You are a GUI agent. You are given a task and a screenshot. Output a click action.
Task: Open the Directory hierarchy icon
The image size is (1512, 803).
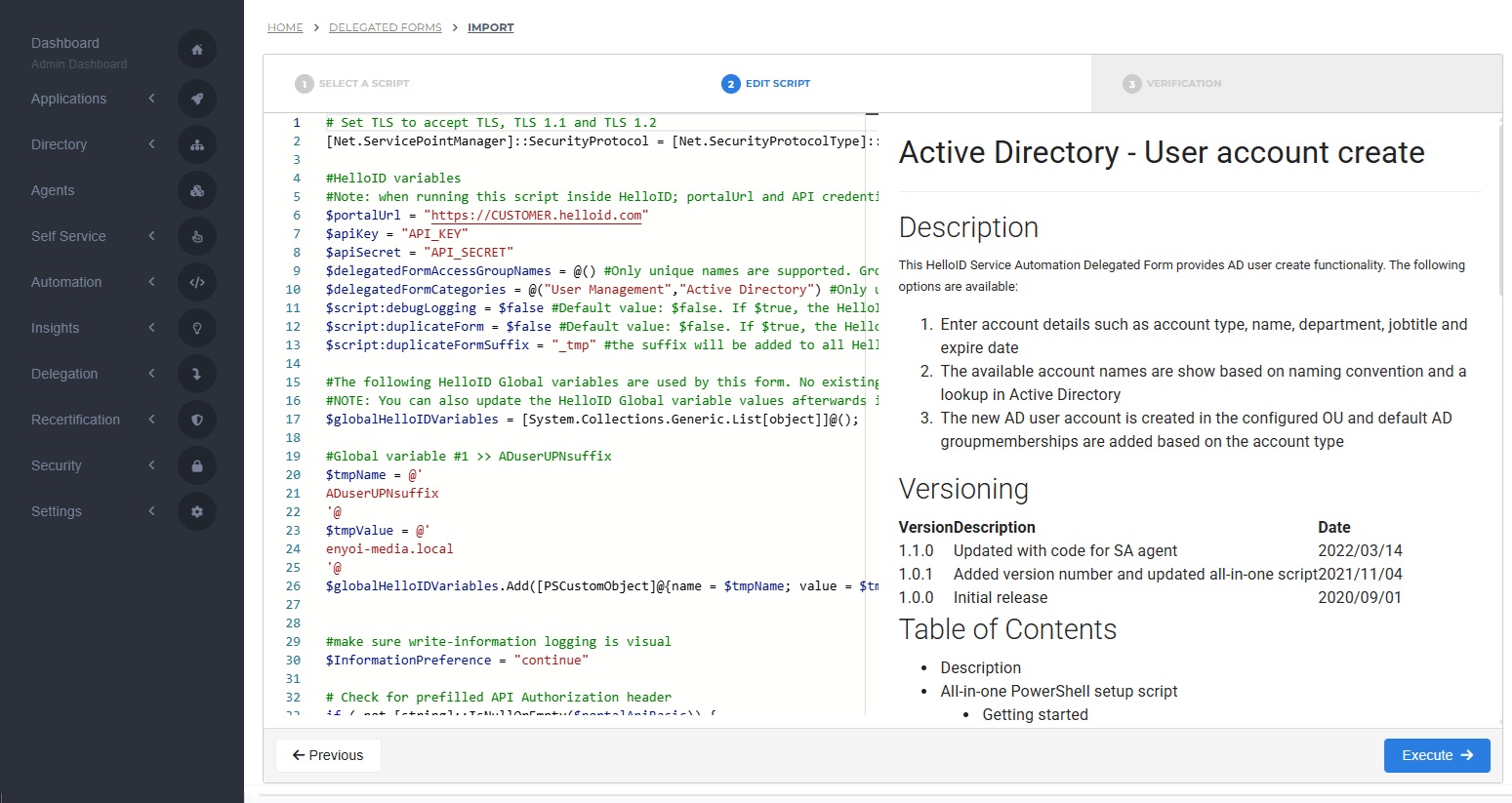(x=197, y=144)
